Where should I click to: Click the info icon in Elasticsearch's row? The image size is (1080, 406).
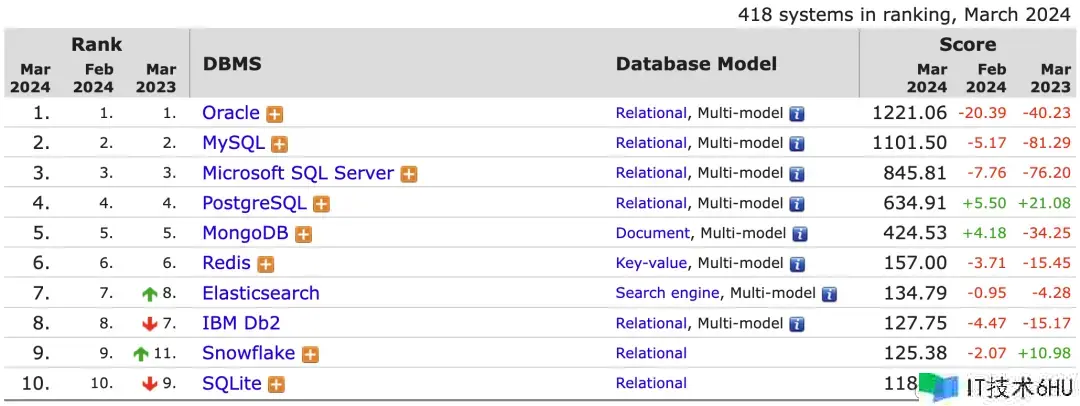(x=829, y=294)
